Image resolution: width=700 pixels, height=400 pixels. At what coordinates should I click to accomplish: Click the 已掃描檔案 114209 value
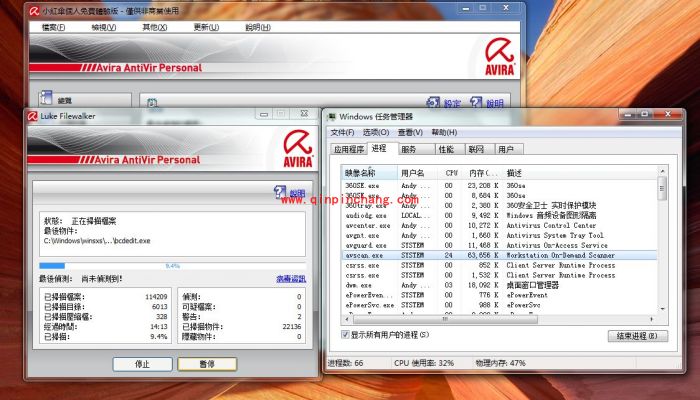click(x=156, y=297)
